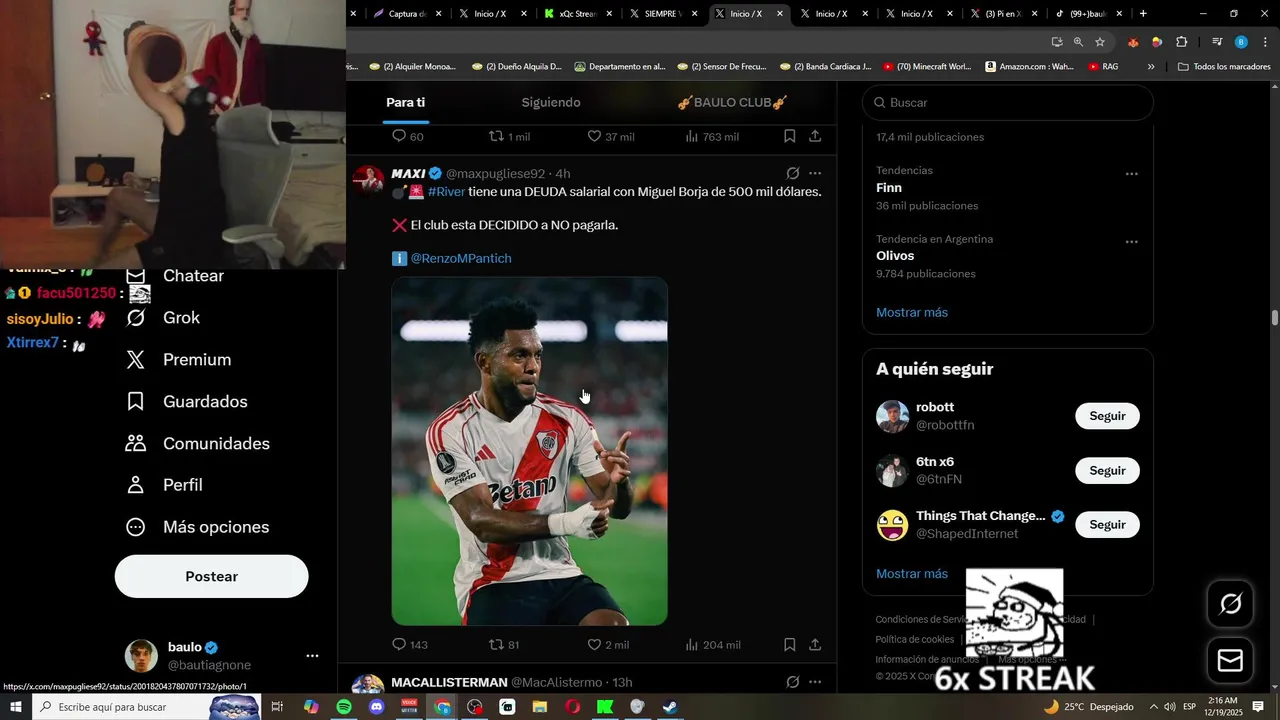Share the top post with 37 mil likes
This screenshot has width=1280, height=720.
(815, 136)
